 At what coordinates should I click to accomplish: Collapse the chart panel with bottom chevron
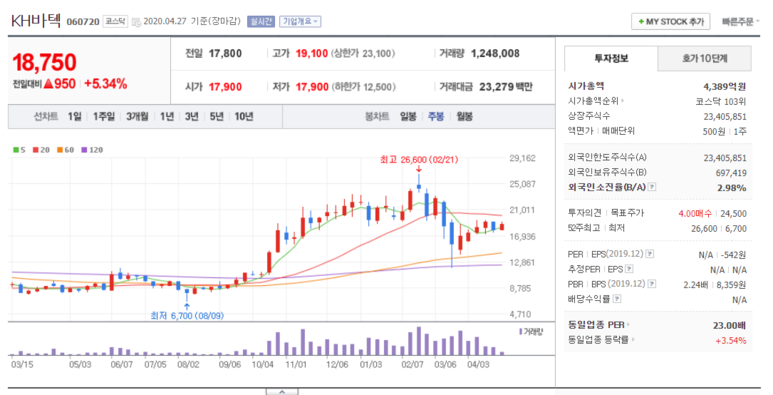coord(282,392)
